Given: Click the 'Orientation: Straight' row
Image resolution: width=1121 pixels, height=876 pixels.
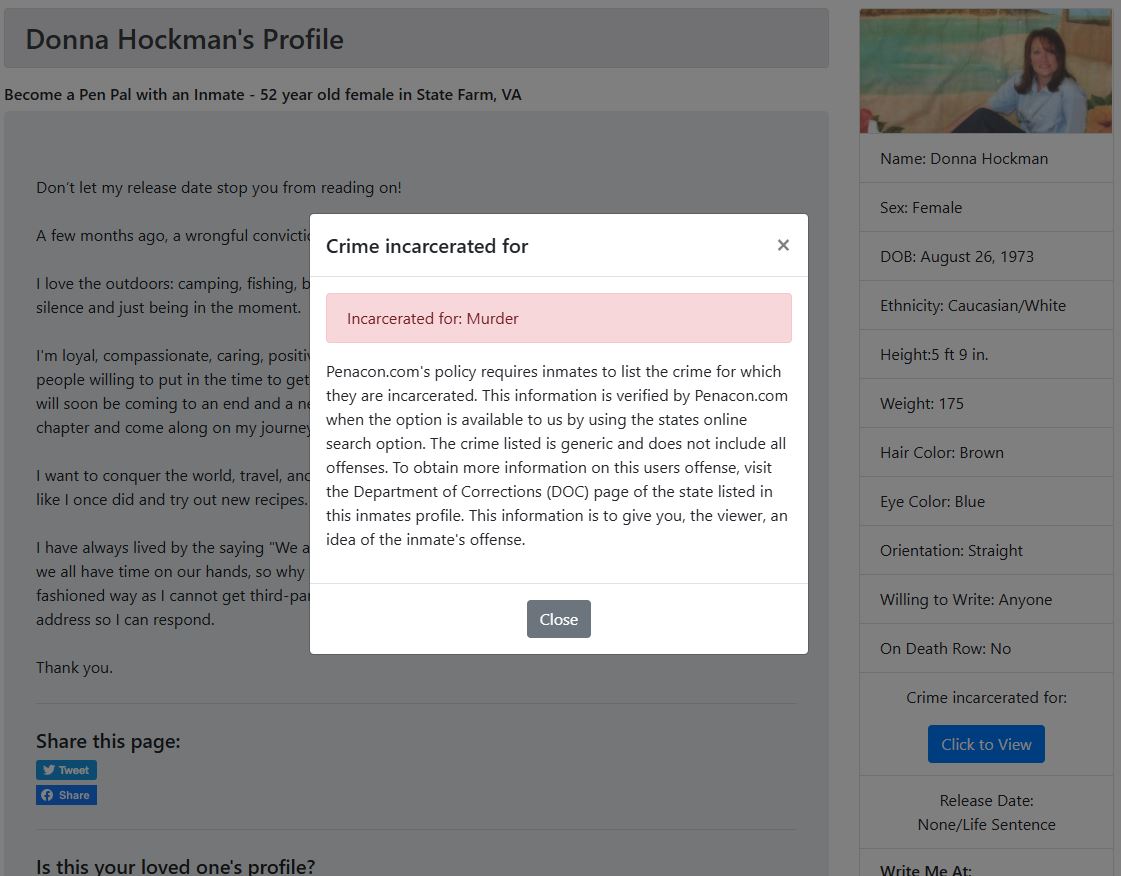Looking at the screenshot, I should [985, 551].
